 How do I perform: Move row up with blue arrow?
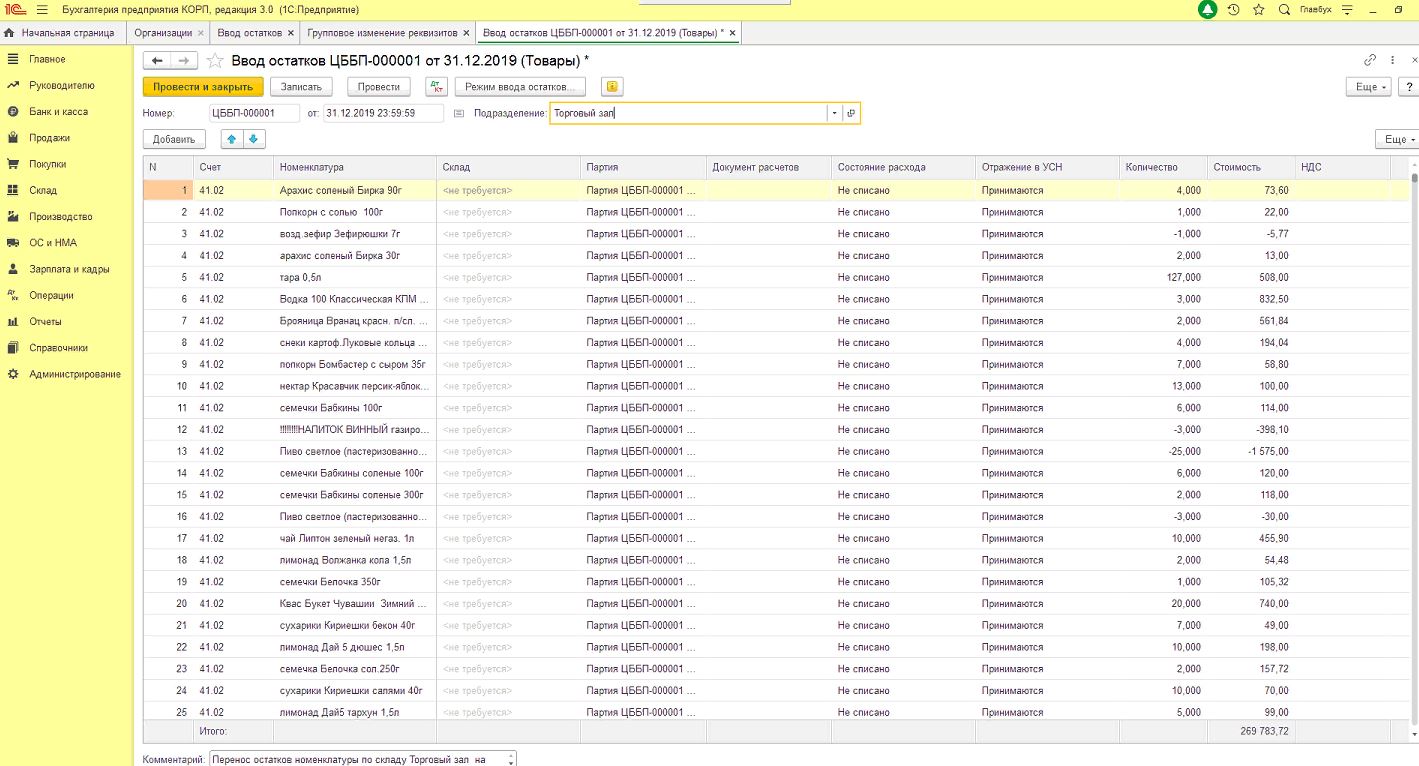pos(232,139)
